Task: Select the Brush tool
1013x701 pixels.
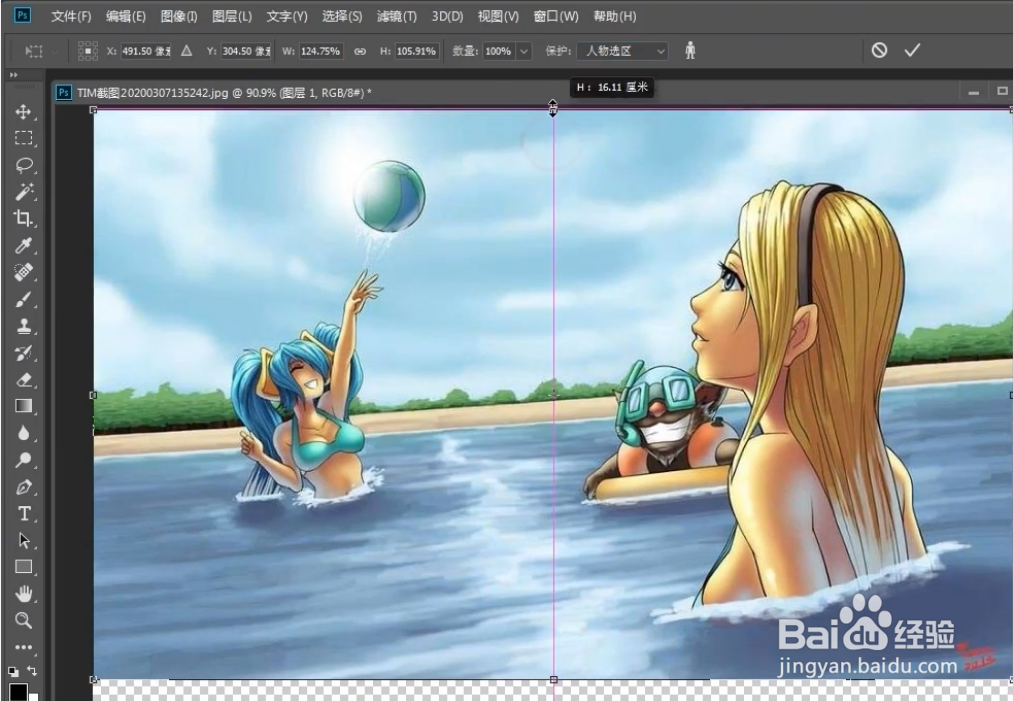Action: tap(23, 299)
